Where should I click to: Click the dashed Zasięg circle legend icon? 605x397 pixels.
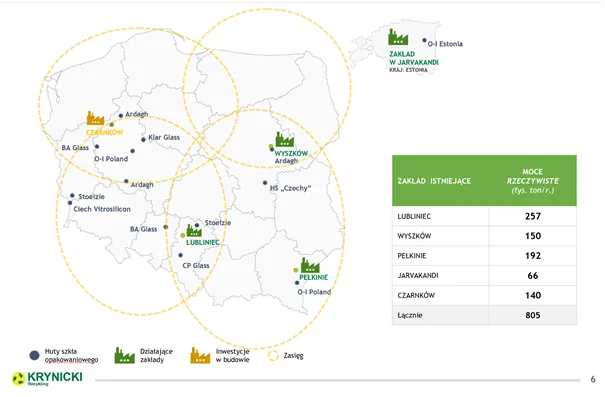[x=273, y=356]
